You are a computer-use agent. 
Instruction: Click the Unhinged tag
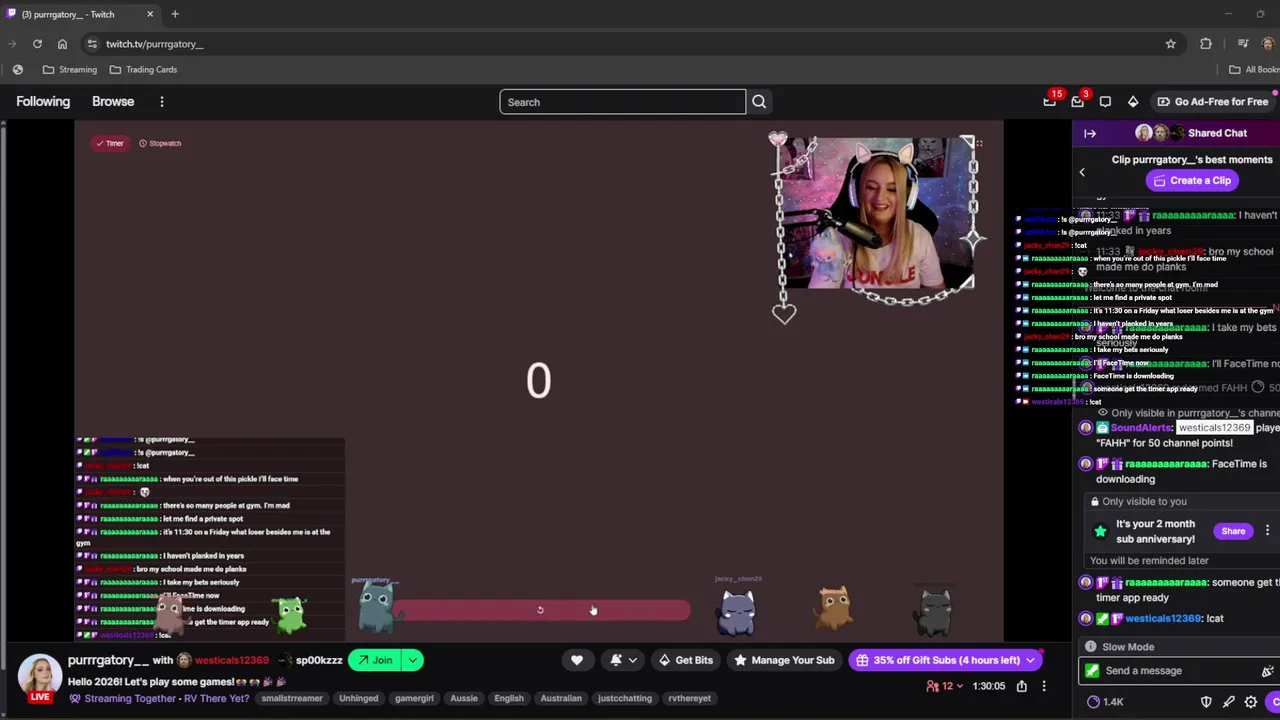tap(358, 698)
